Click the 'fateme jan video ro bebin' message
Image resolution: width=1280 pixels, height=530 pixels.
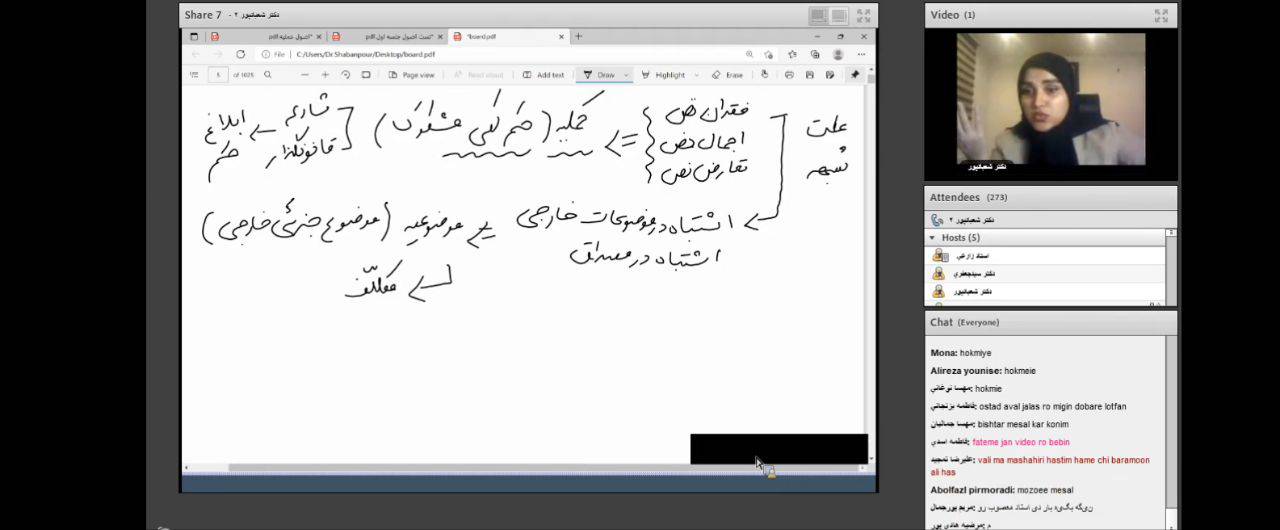click(1021, 442)
